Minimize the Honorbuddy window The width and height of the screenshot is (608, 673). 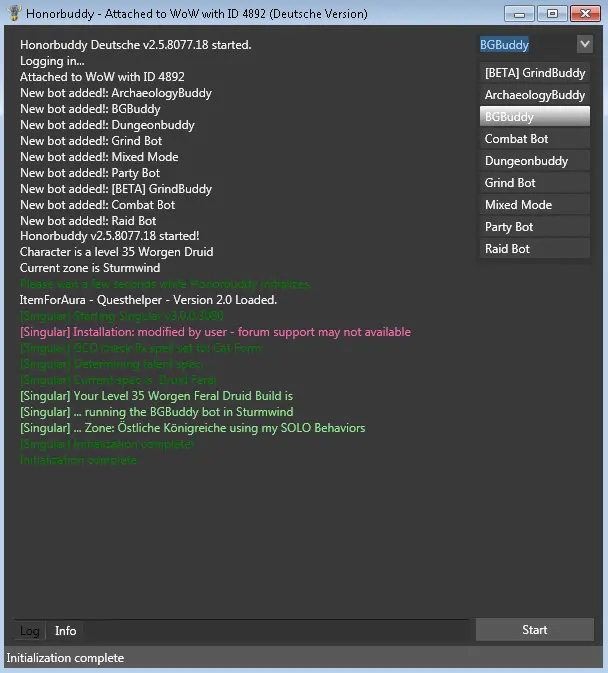coord(519,13)
